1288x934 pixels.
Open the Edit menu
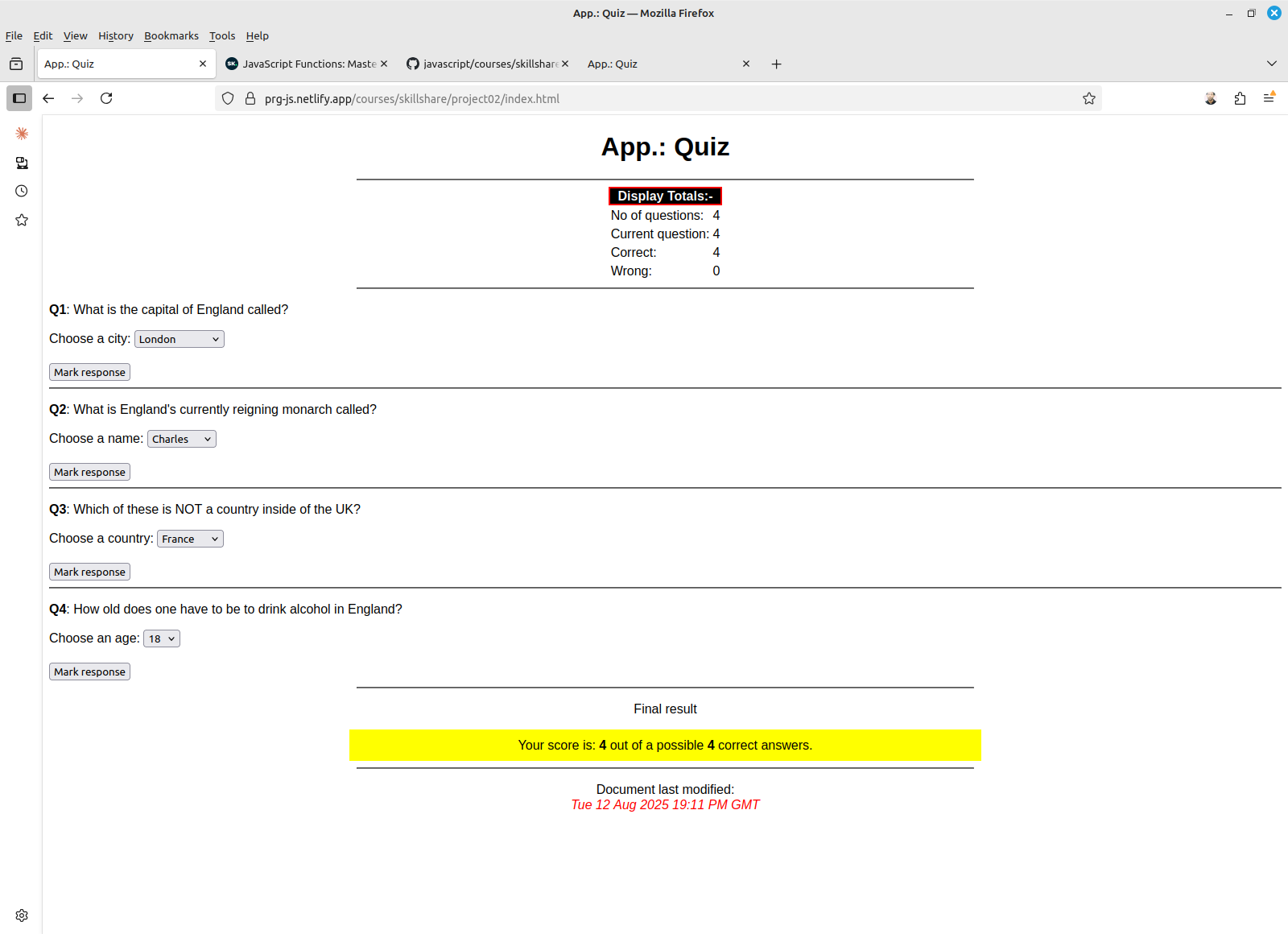click(x=43, y=35)
